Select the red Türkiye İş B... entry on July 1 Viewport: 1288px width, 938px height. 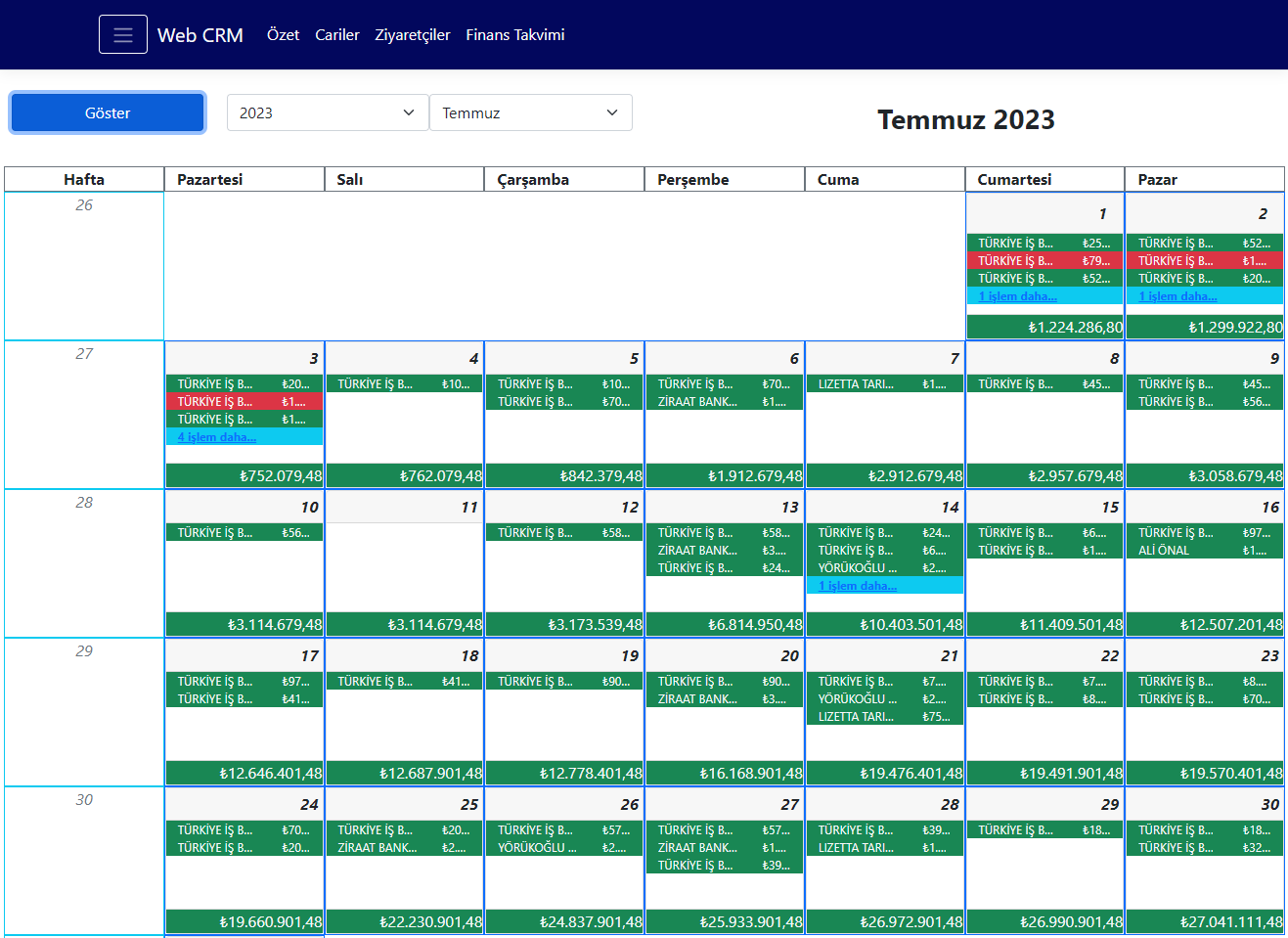coord(1044,261)
